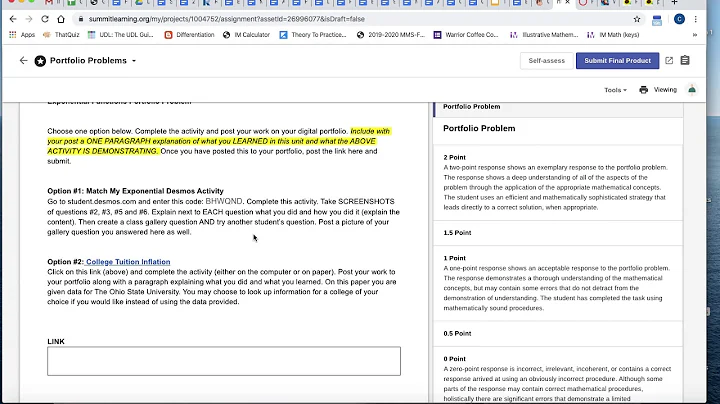Click the Viewing mode label
720x404 pixels.
665,90
